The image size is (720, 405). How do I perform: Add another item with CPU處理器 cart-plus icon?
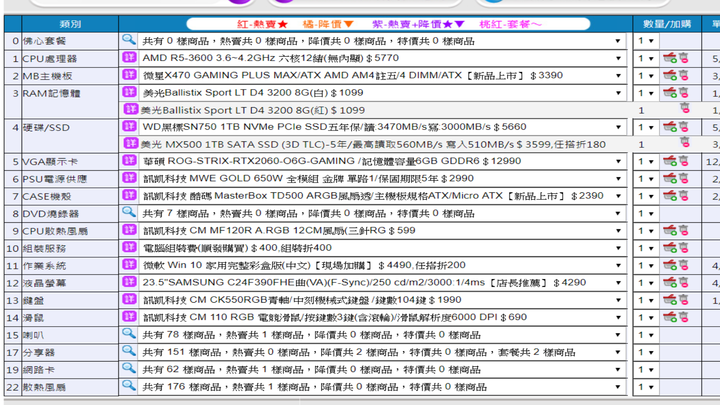(670, 58)
